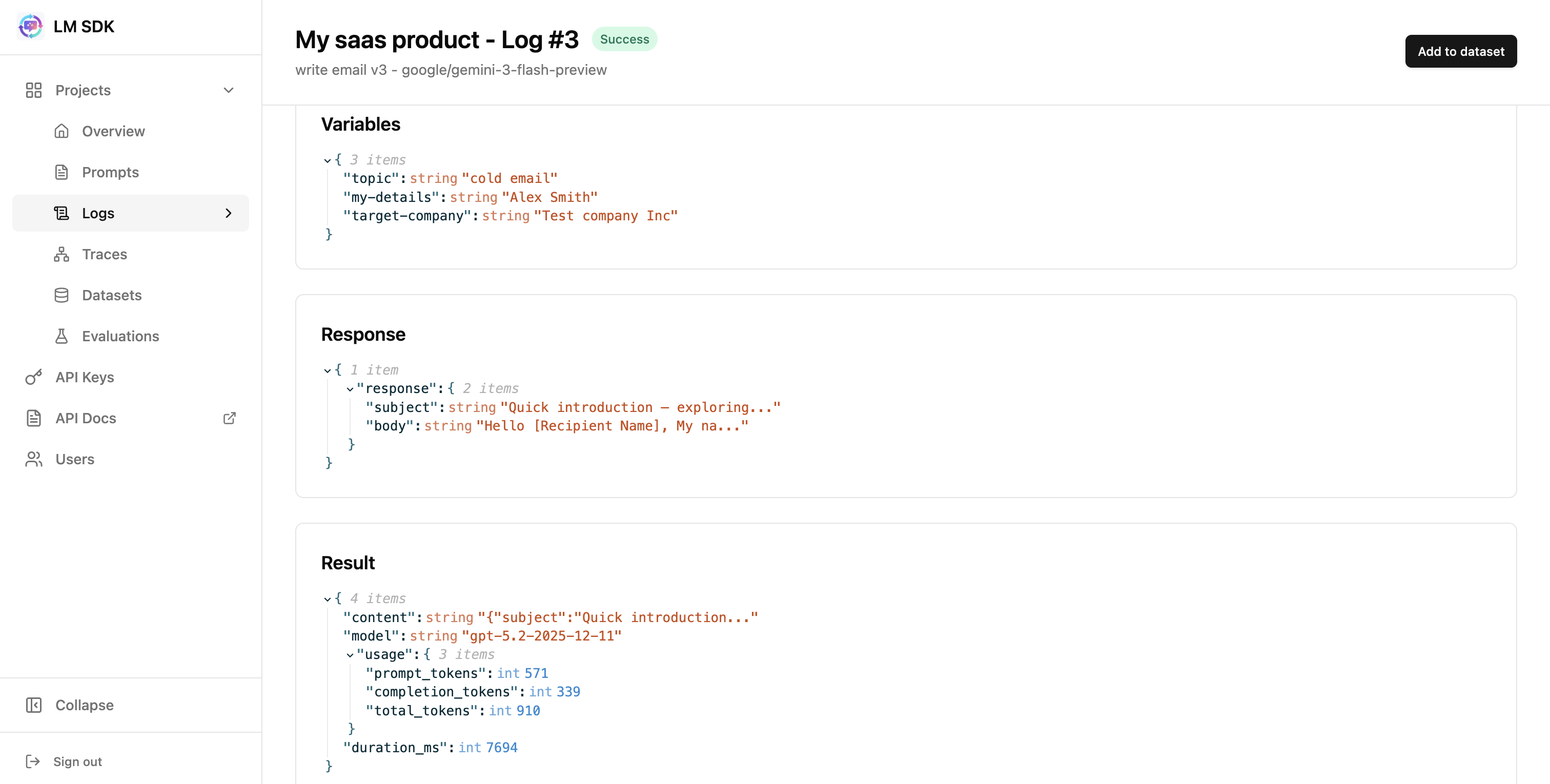Screen dimensions: 1550x784
Task: Click the API Keys key icon
Action: click(34, 377)
